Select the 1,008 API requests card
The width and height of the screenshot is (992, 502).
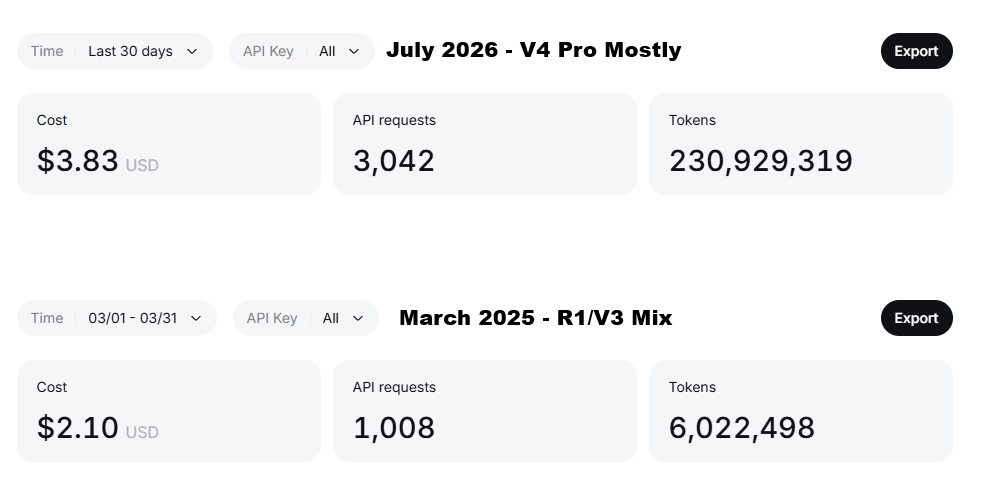click(485, 411)
